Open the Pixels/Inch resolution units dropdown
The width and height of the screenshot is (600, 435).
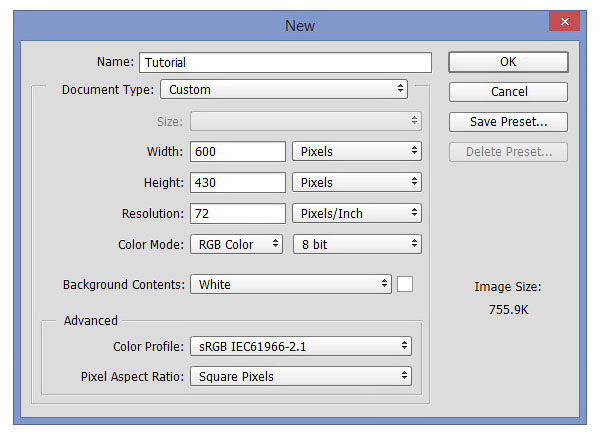tap(357, 213)
